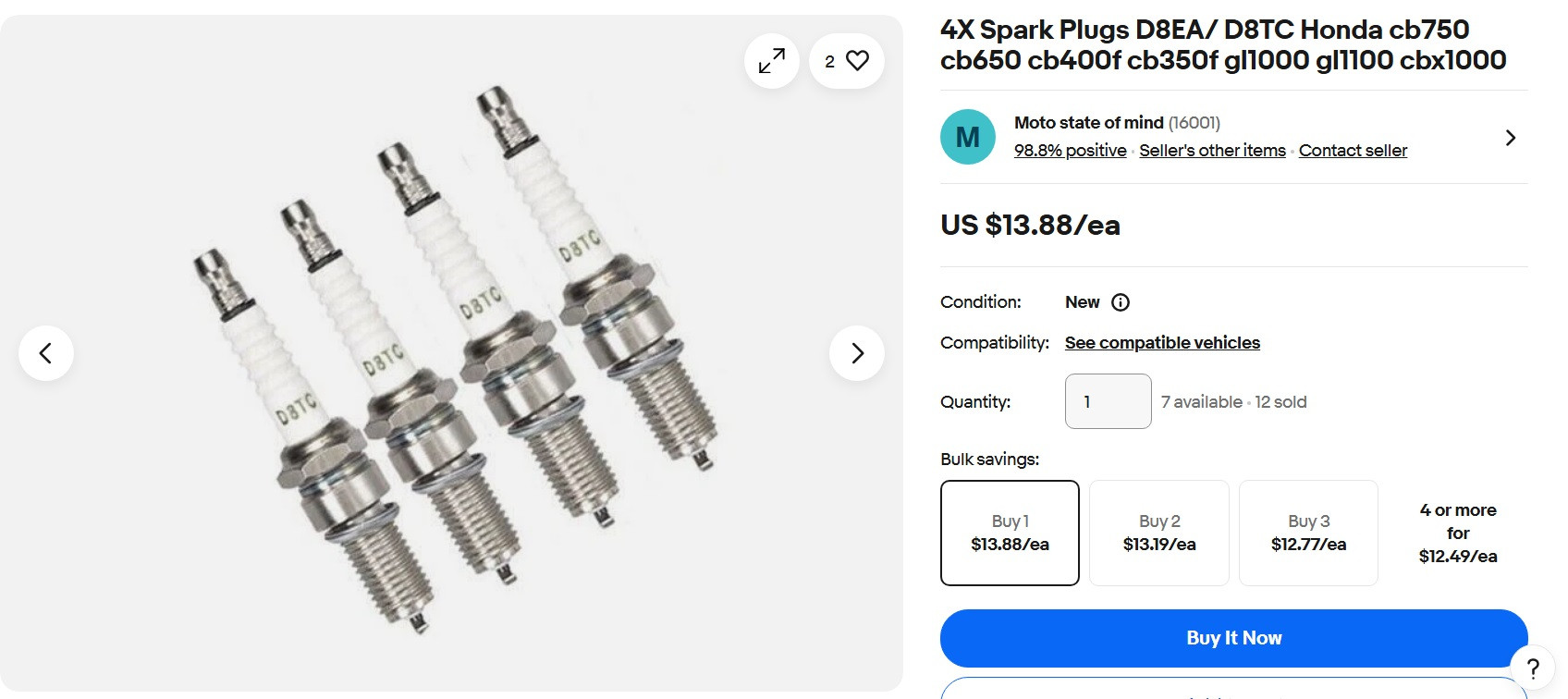This screenshot has height=699, width=1568.
Task: Click the seller avatar with letter M
Action: point(967,136)
